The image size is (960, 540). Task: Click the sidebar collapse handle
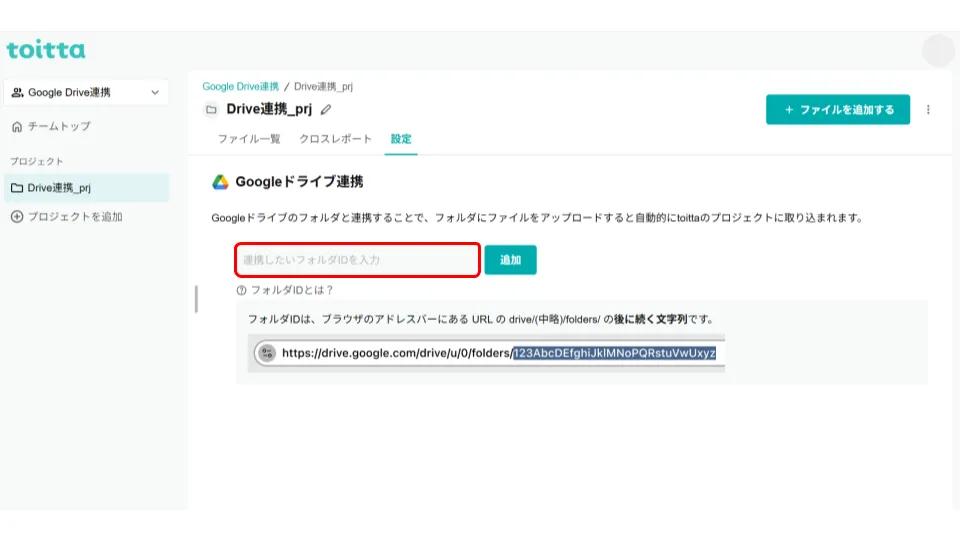pos(197,299)
